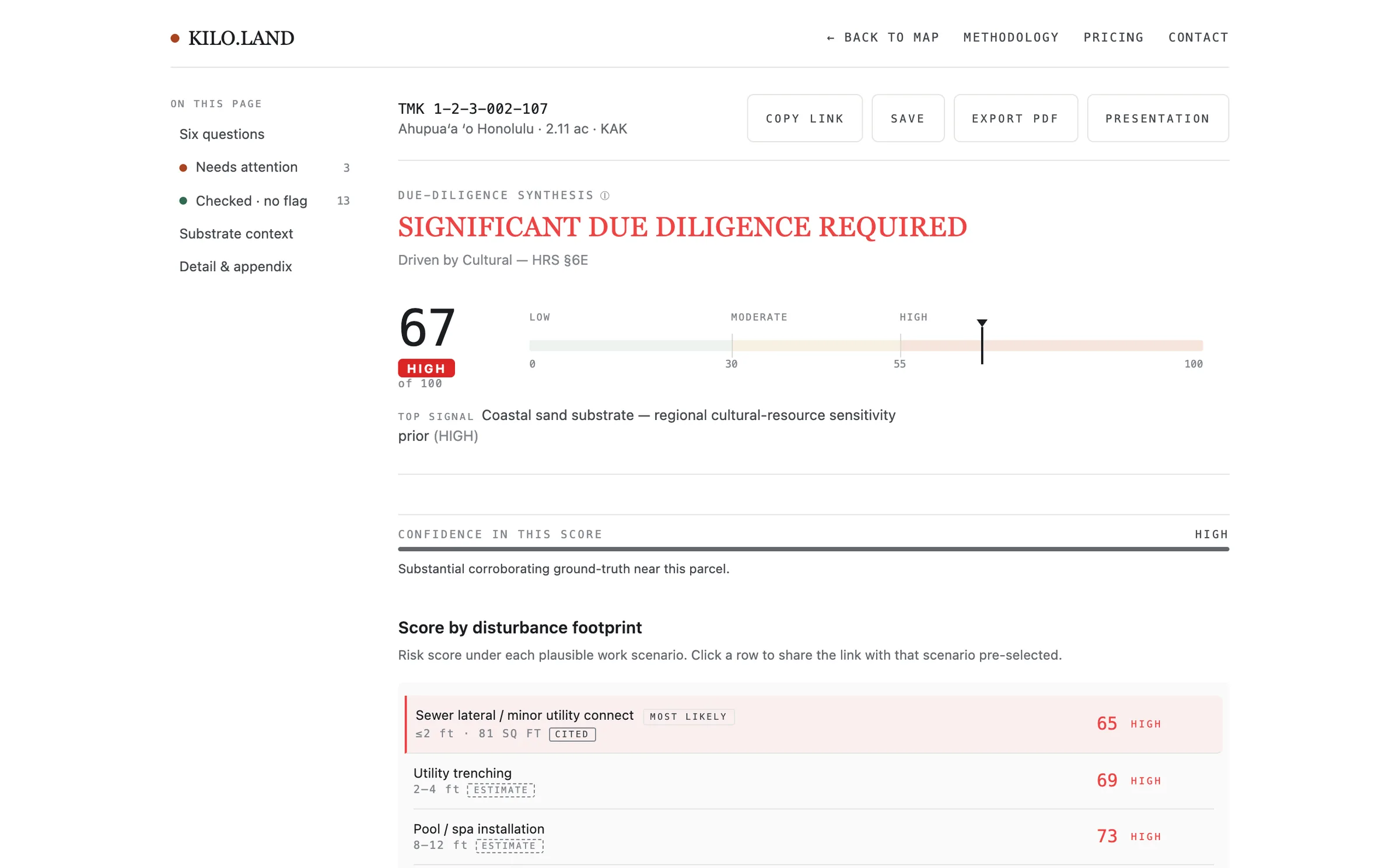Jump to Detail & appendix section
This screenshot has height=868, width=1400.
235,267
